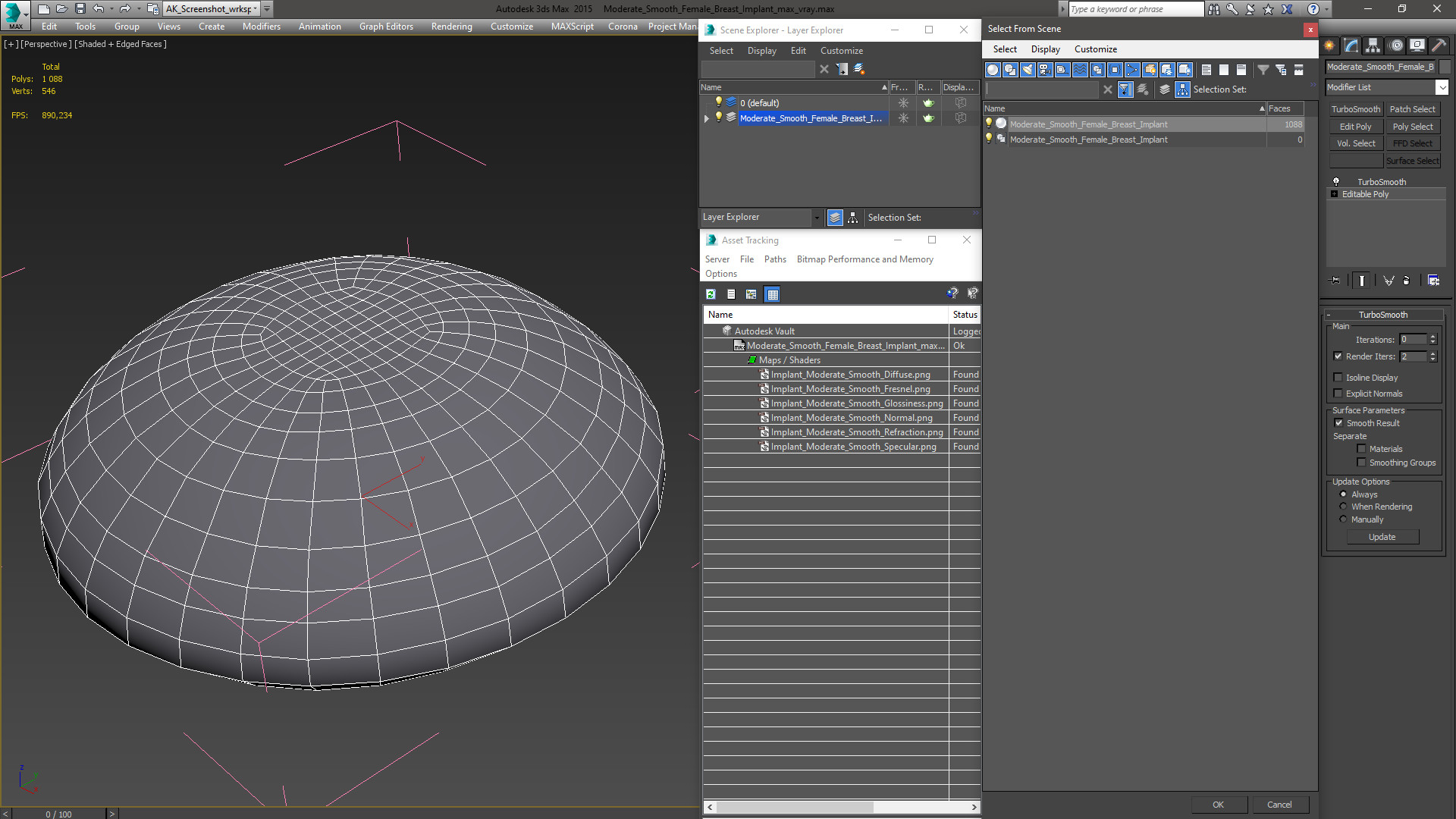Increase Render Iters spinner value
The height and width of the screenshot is (819, 1456).
(x=1433, y=353)
